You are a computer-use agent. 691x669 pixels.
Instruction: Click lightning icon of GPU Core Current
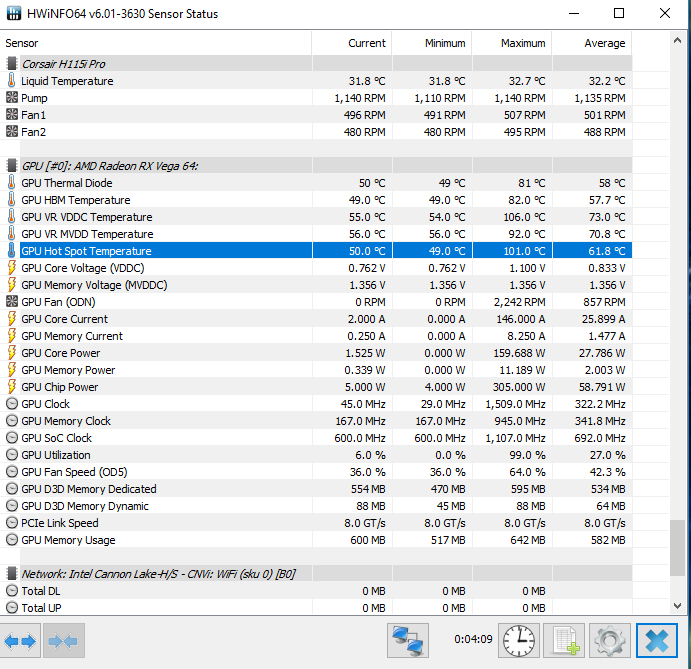(11, 318)
